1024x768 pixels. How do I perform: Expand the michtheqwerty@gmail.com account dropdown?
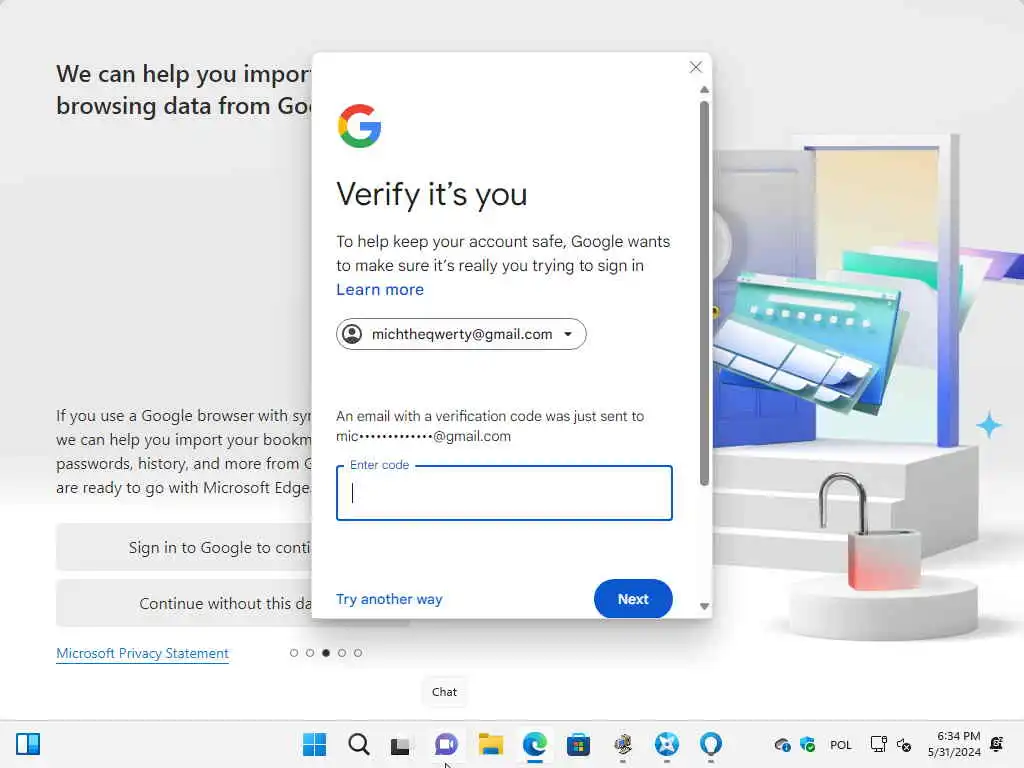click(461, 334)
